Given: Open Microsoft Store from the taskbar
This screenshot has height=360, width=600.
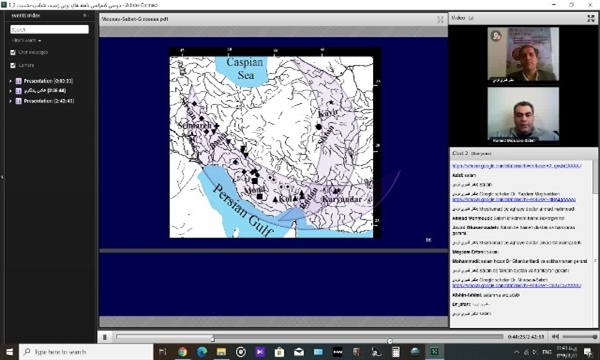Looking at the screenshot, I should [280, 352].
